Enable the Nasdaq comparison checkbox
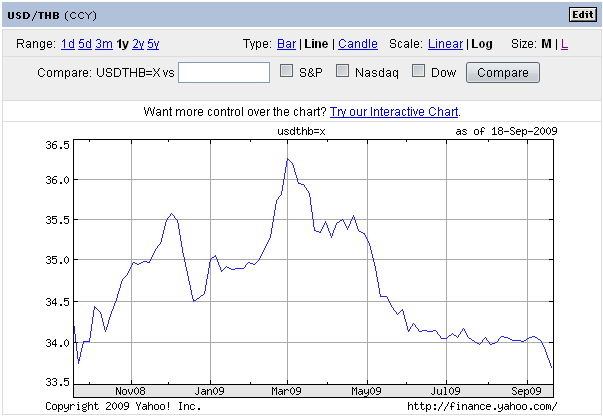The image size is (603, 416). coord(342,71)
